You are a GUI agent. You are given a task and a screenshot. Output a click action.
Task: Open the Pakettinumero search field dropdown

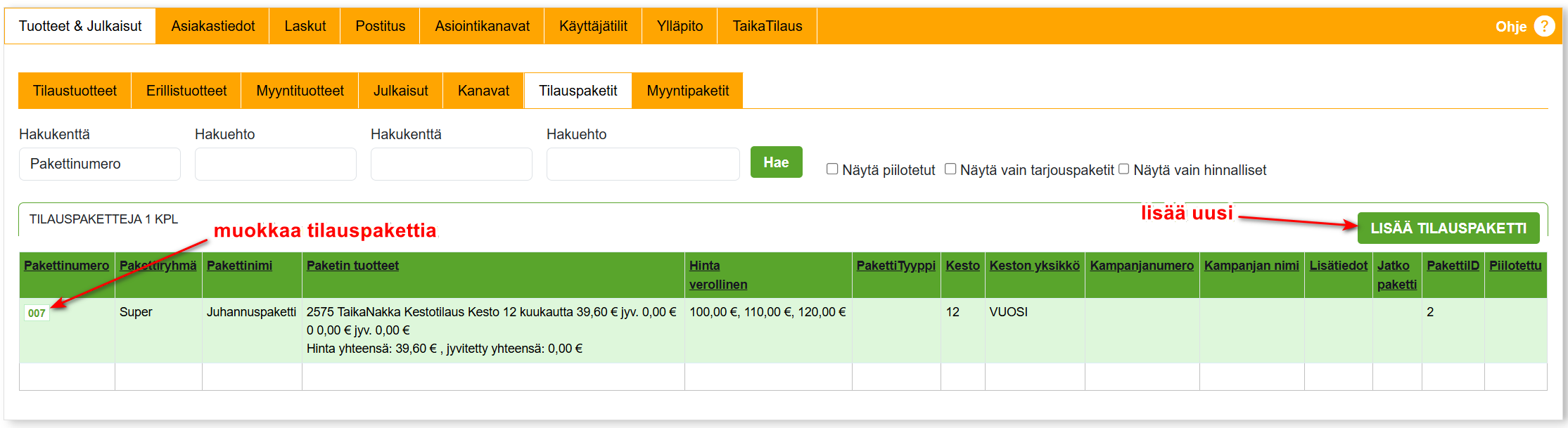99,164
